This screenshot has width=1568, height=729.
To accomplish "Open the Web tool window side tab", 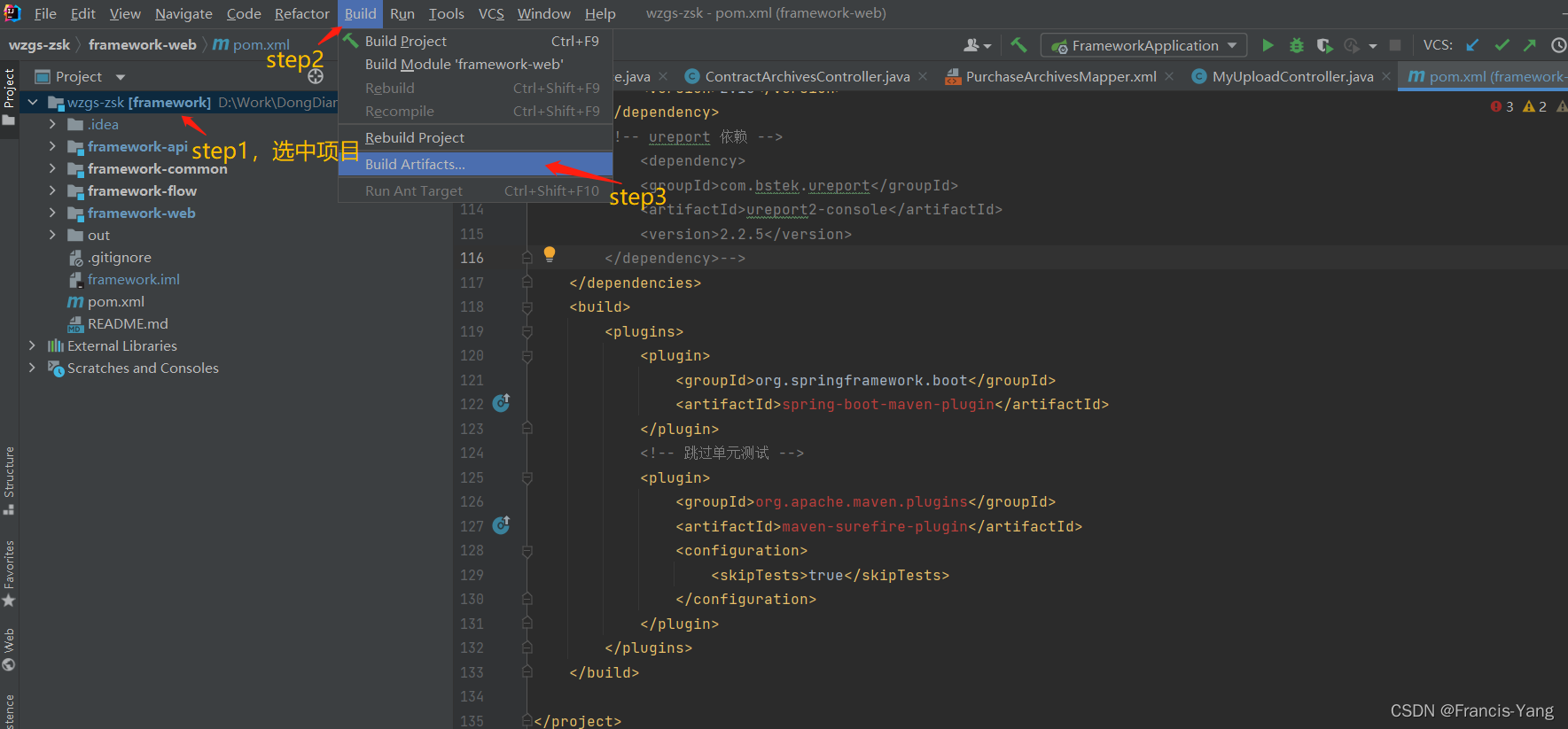I will [9, 650].
